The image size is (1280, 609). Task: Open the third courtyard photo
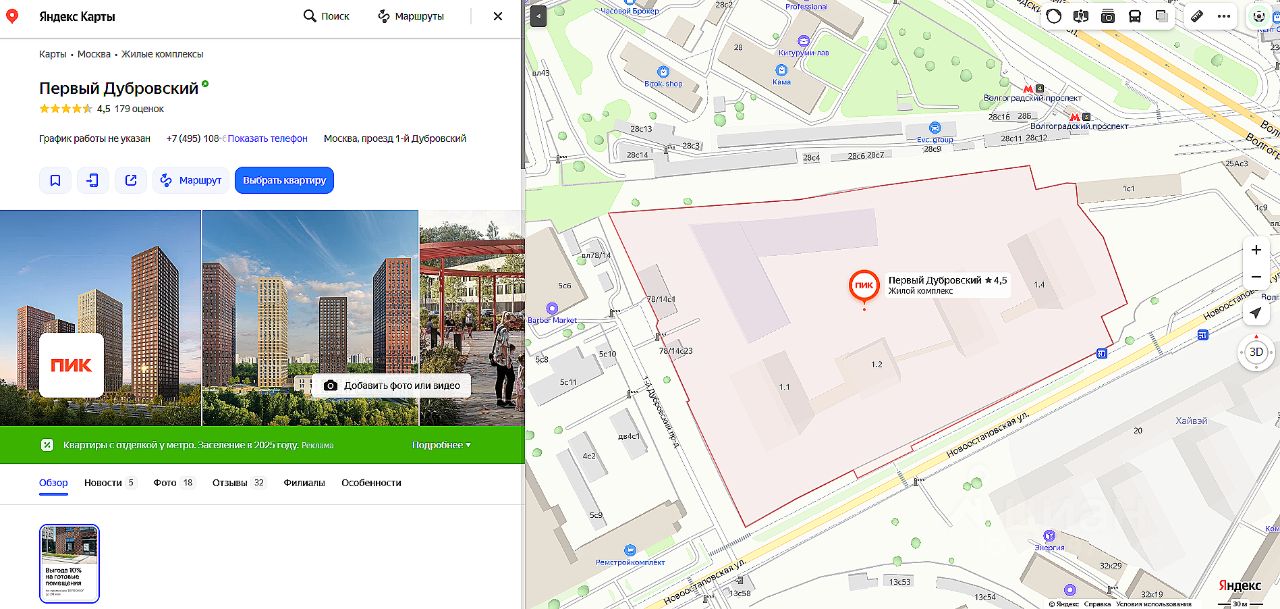(472, 318)
